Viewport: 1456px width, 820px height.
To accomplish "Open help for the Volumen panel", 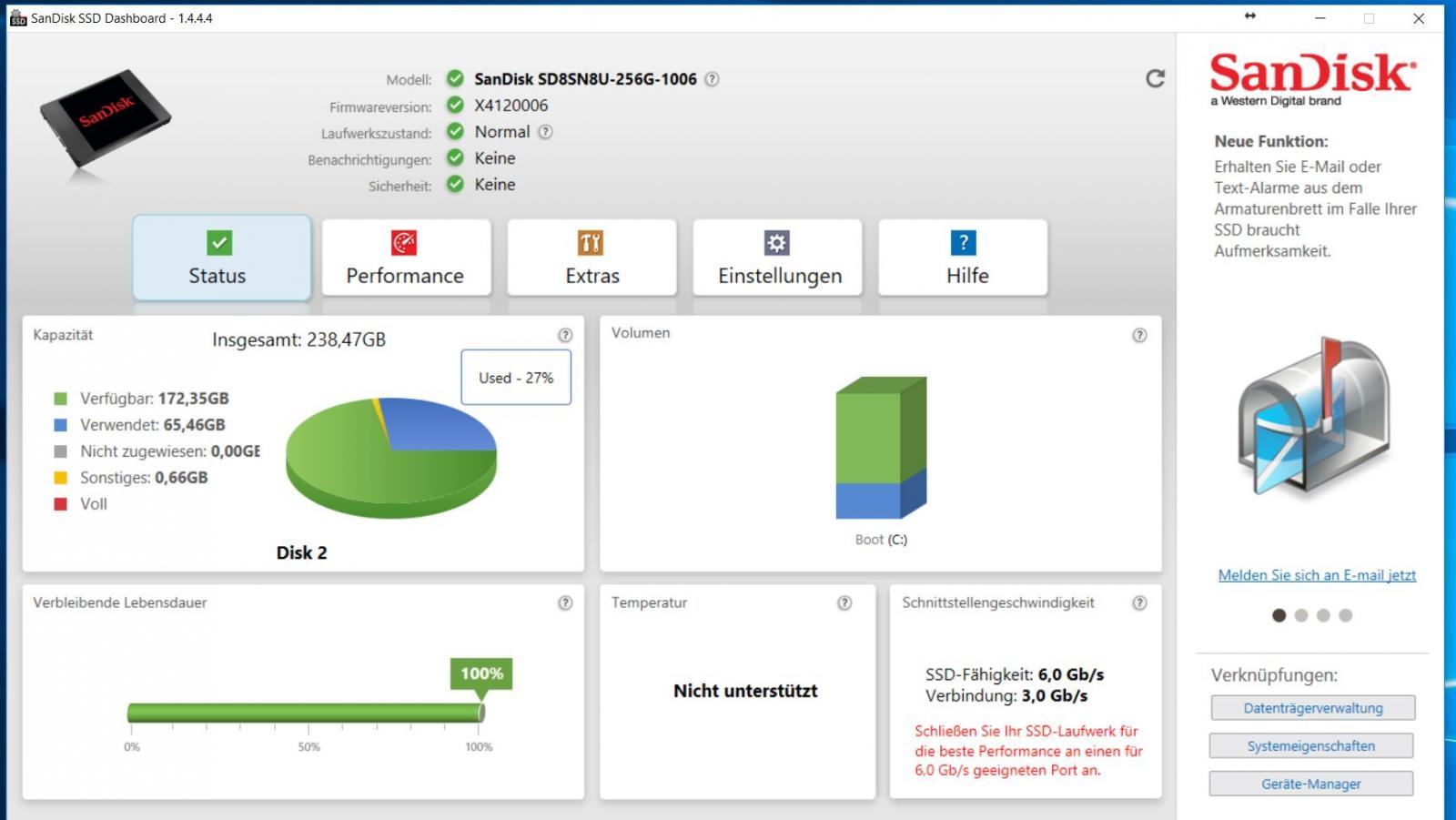I will click(x=1139, y=335).
